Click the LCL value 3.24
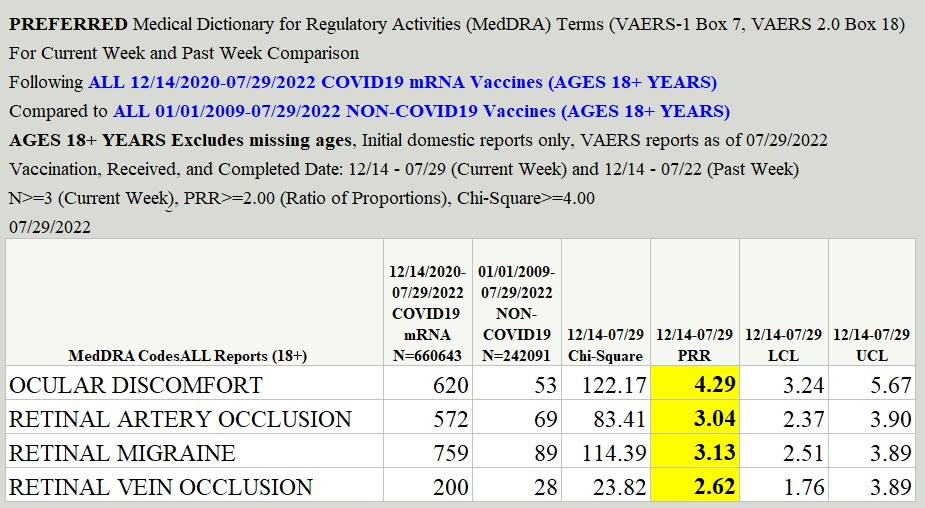This screenshot has height=508, width=925. (x=784, y=384)
